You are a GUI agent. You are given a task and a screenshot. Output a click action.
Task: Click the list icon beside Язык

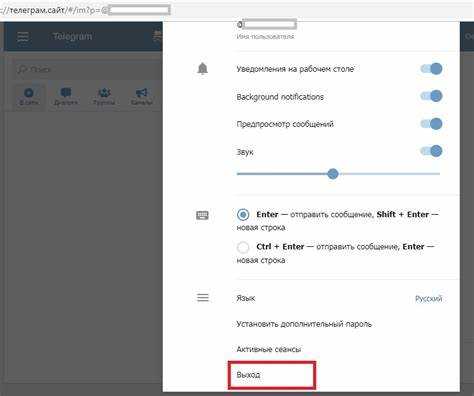(x=203, y=297)
